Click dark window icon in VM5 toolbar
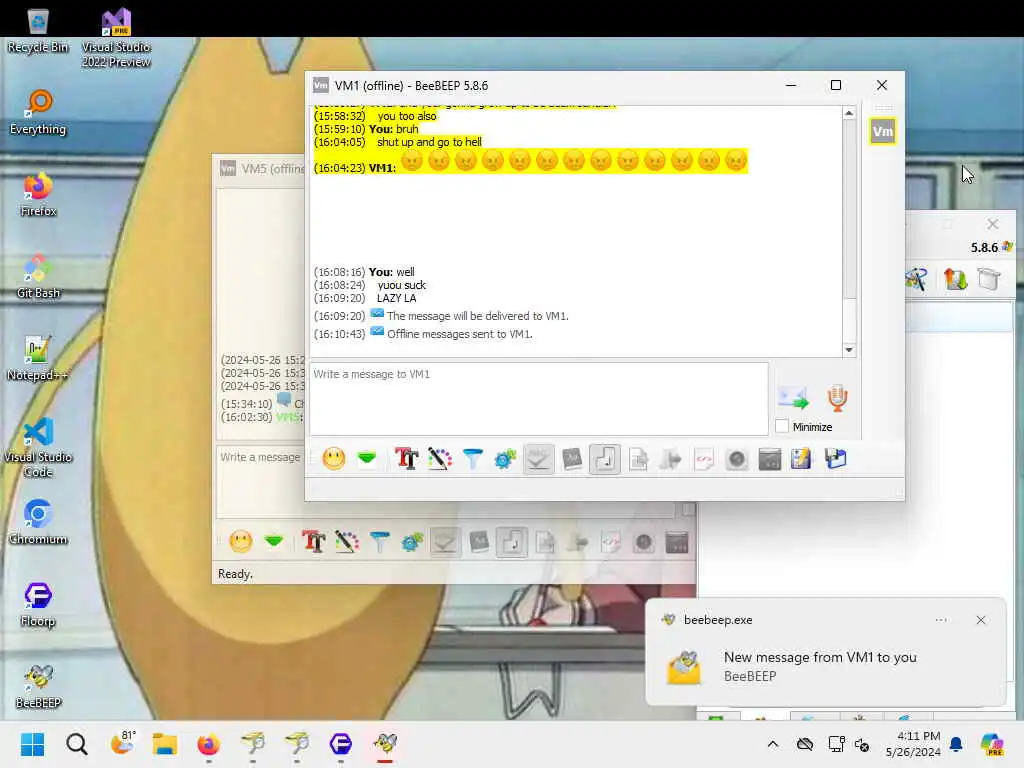Image resolution: width=1024 pixels, height=768 pixels. coord(677,541)
